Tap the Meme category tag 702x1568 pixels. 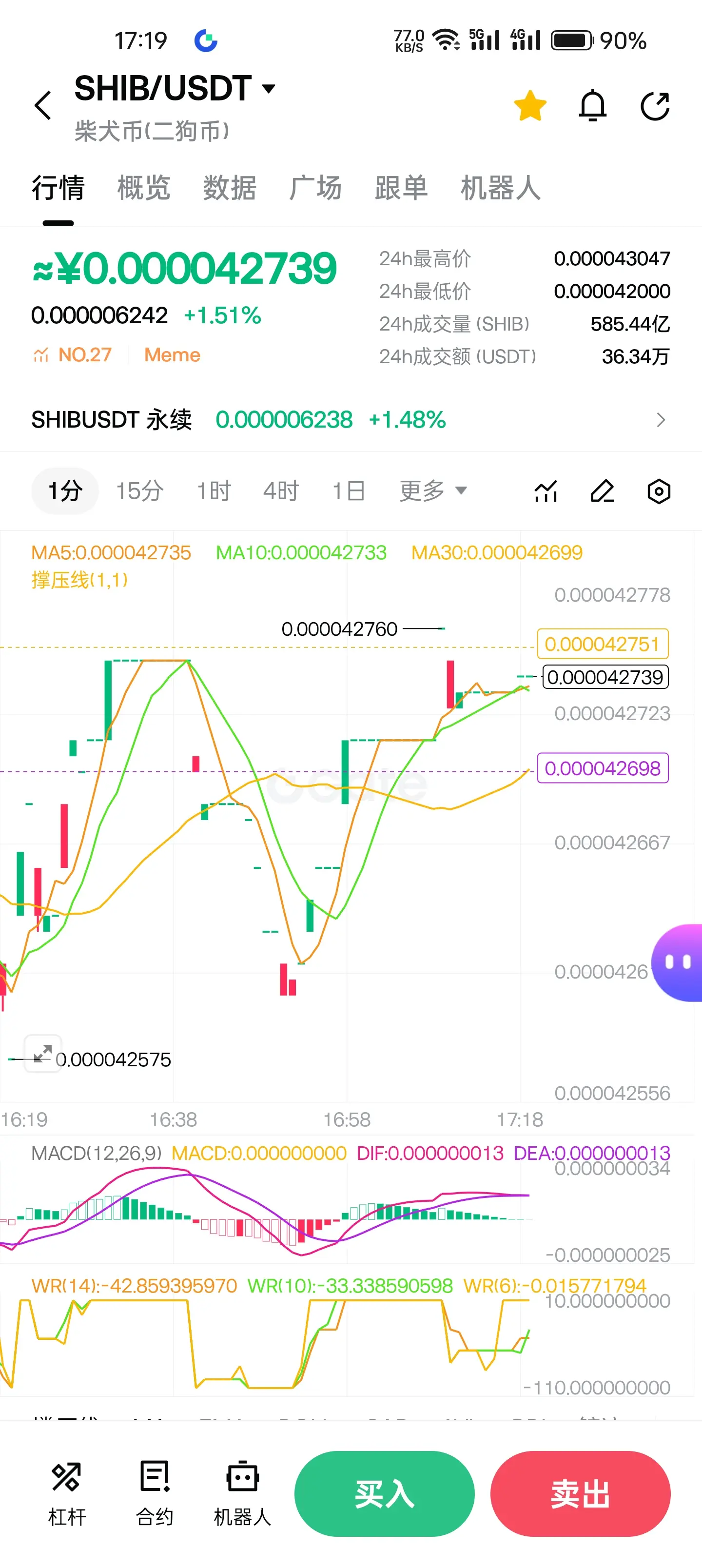pos(172,355)
